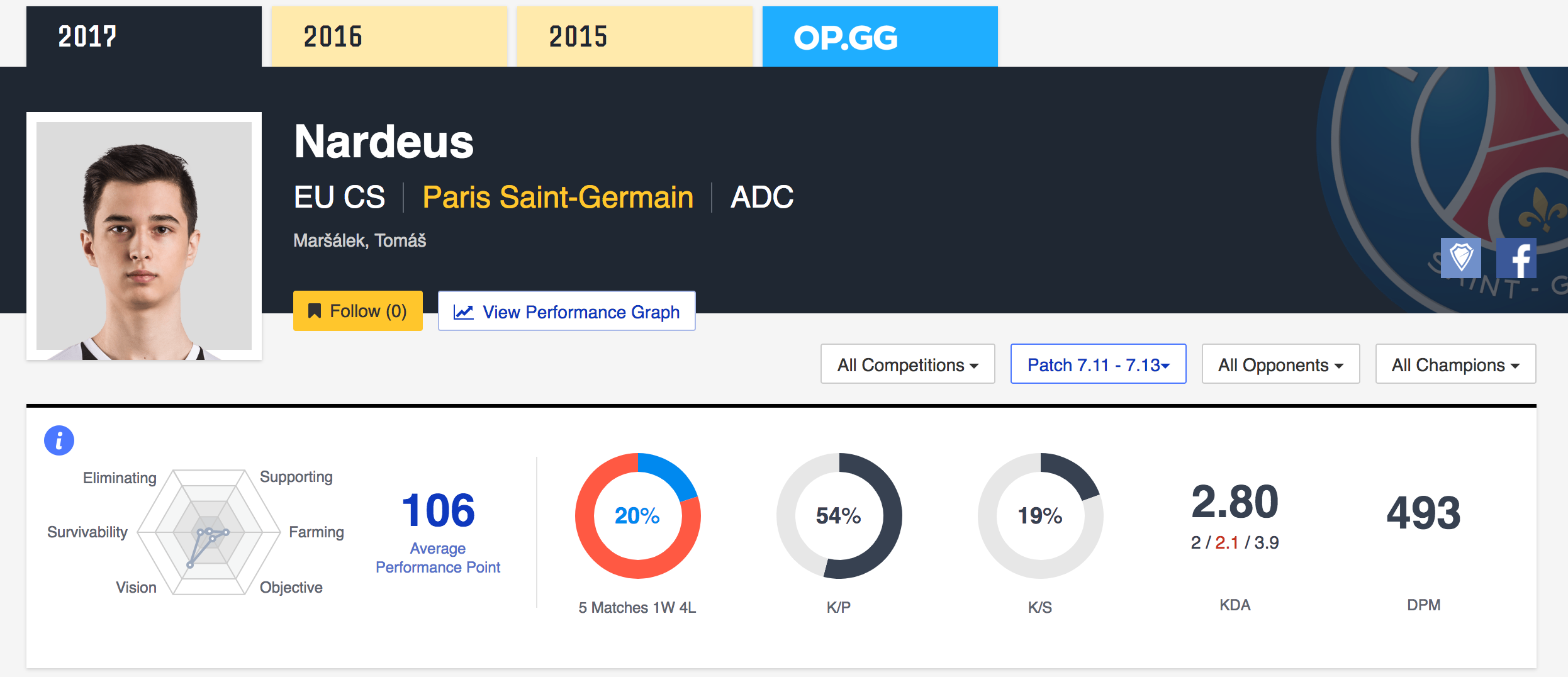The width and height of the screenshot is (1568, 677).
Task: Open the OP.GG tab
Action: click(x=880, y=36)
